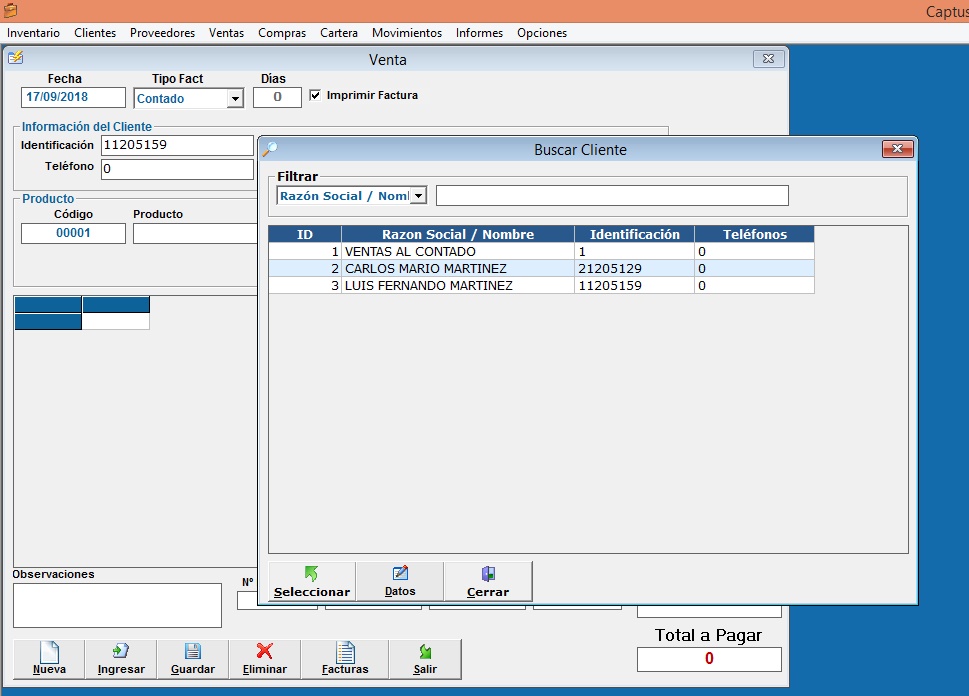
Task: Save the sale with Guardar
Action: pos(192,659)
